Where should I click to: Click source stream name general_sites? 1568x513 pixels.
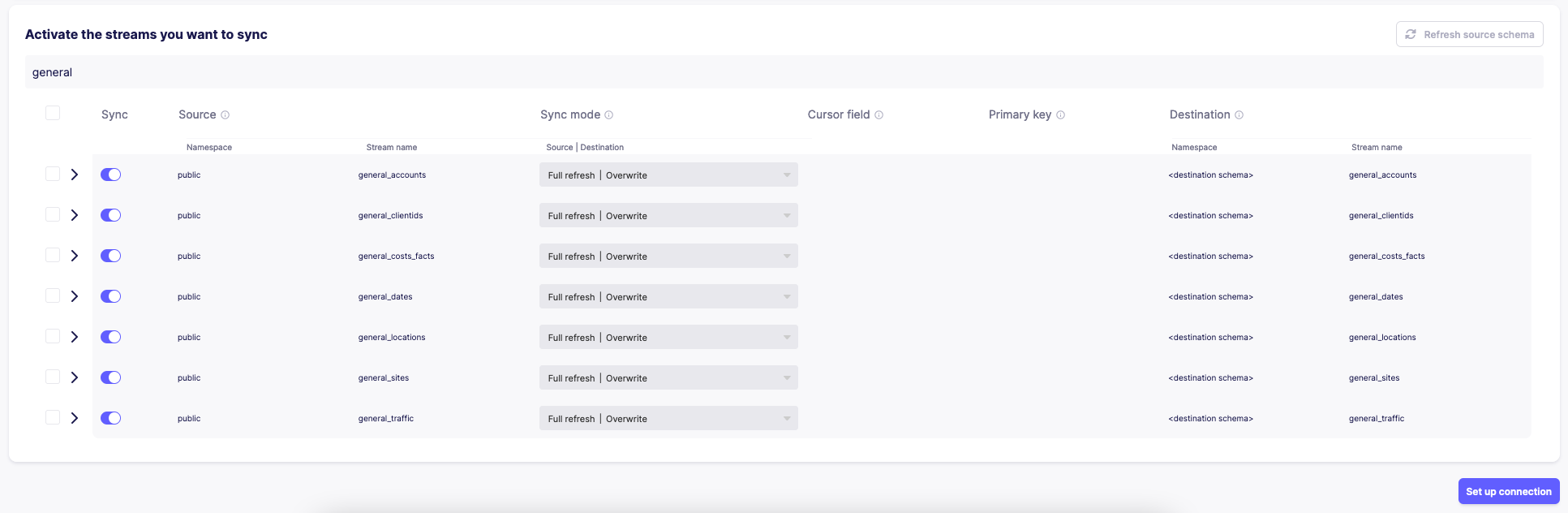tap(384, 378)
